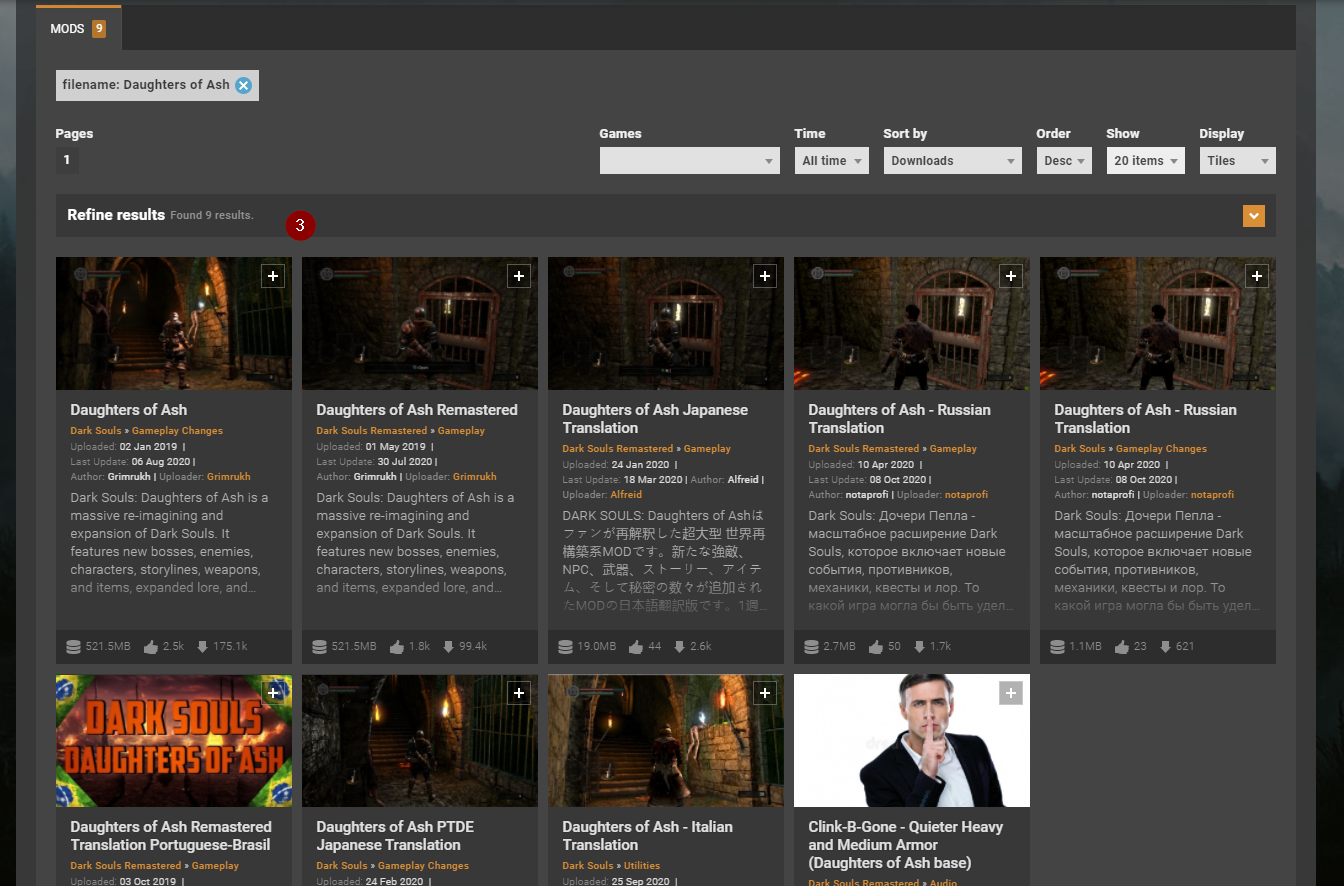Open Display dropdown set to Tiles
Screen dimensions: 1344x886
click(x=1238, y=161)
